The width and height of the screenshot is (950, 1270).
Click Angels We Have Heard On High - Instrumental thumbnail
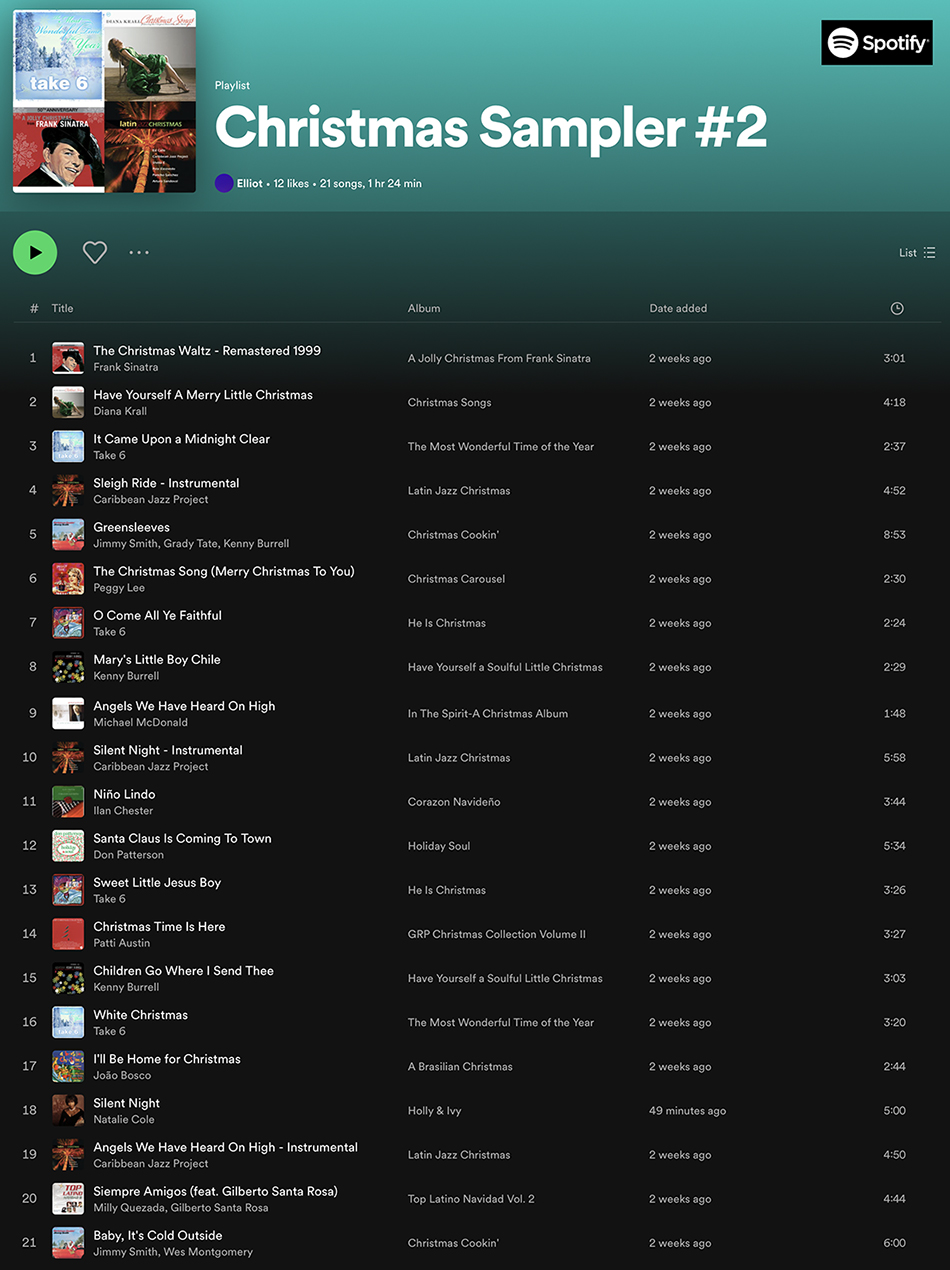[68, 1154]
